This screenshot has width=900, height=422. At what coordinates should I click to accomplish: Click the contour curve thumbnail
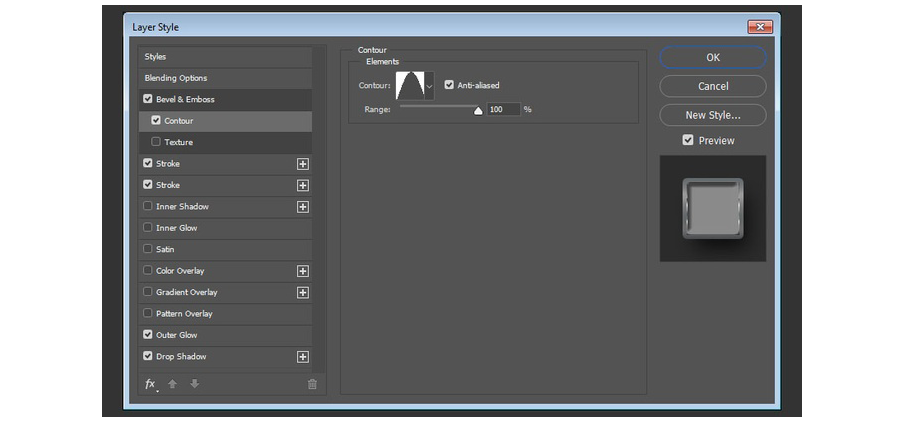410,86
